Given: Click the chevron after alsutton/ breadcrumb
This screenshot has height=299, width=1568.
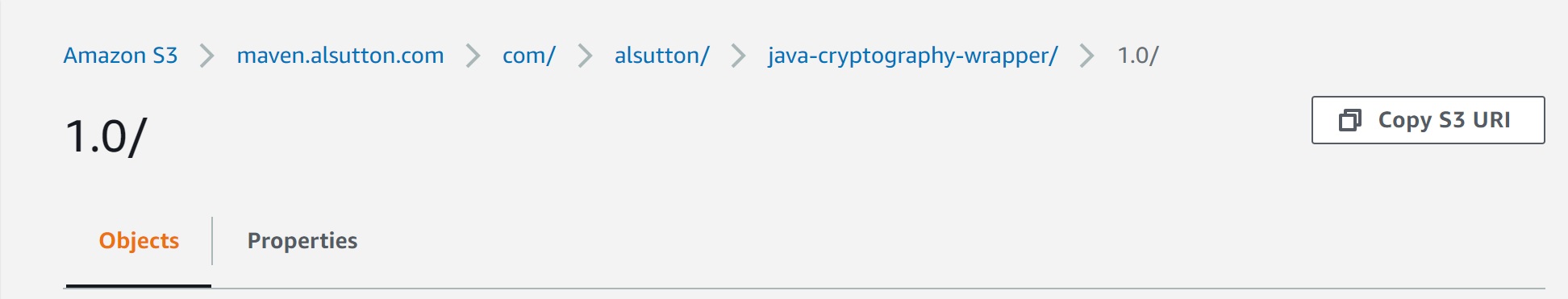Looking at the screenshot, I should coord(738,56).
